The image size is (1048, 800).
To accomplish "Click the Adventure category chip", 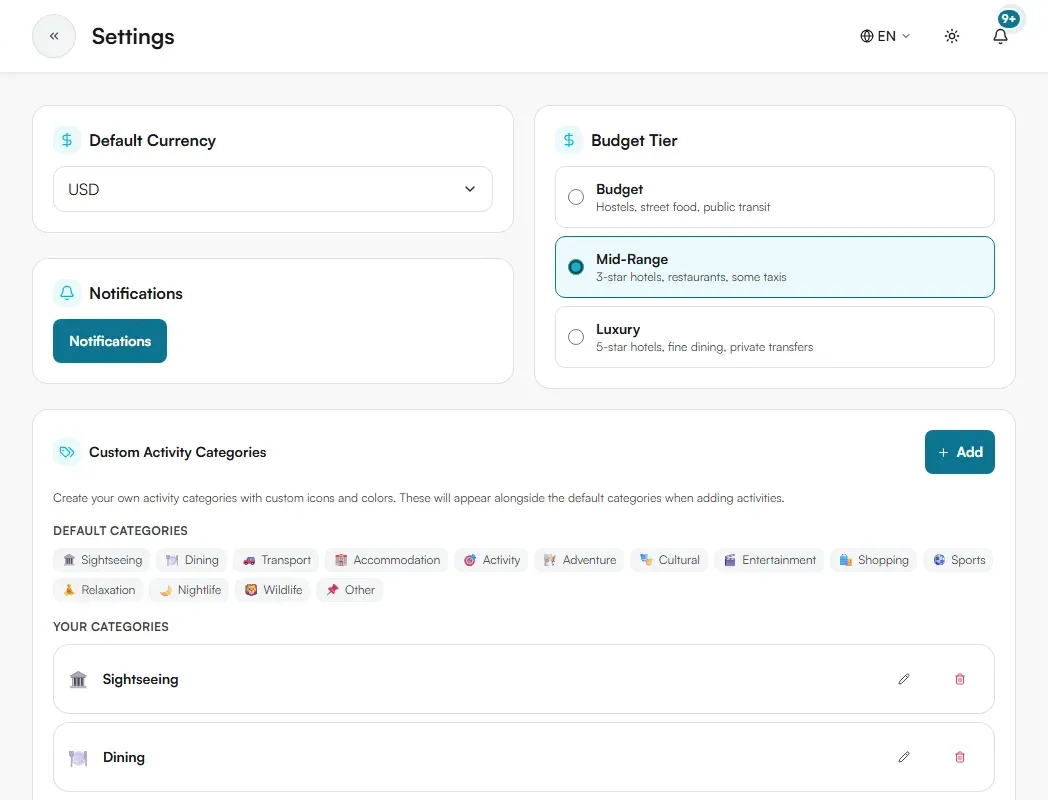I will tap(579, 560).
